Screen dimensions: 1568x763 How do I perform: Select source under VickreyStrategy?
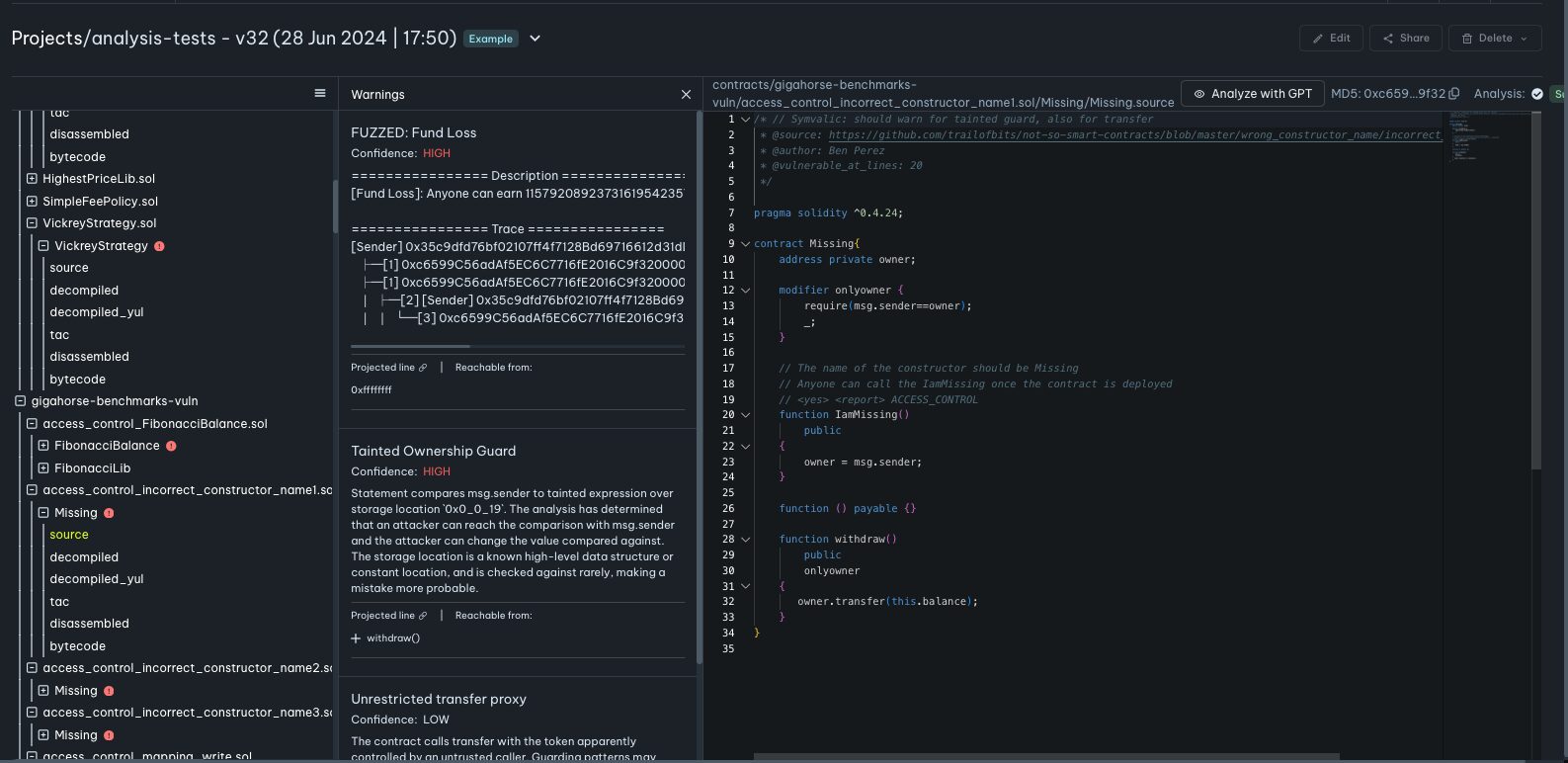69,268
